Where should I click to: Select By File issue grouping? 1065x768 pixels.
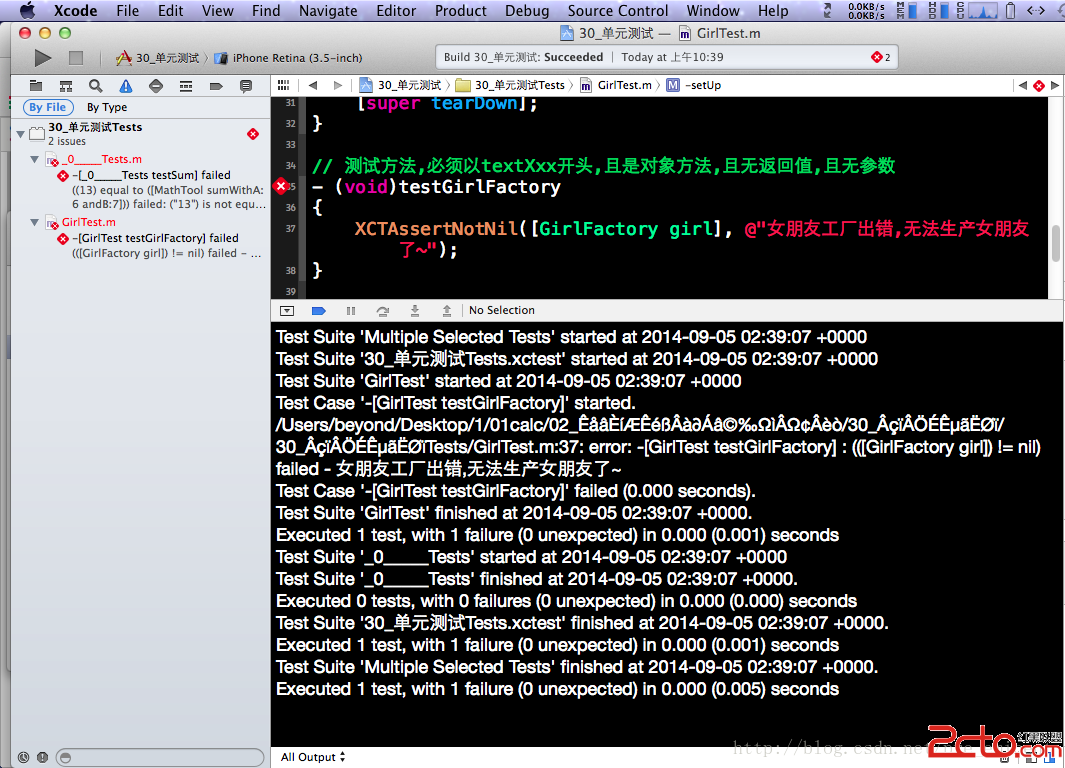click(48, 107)
